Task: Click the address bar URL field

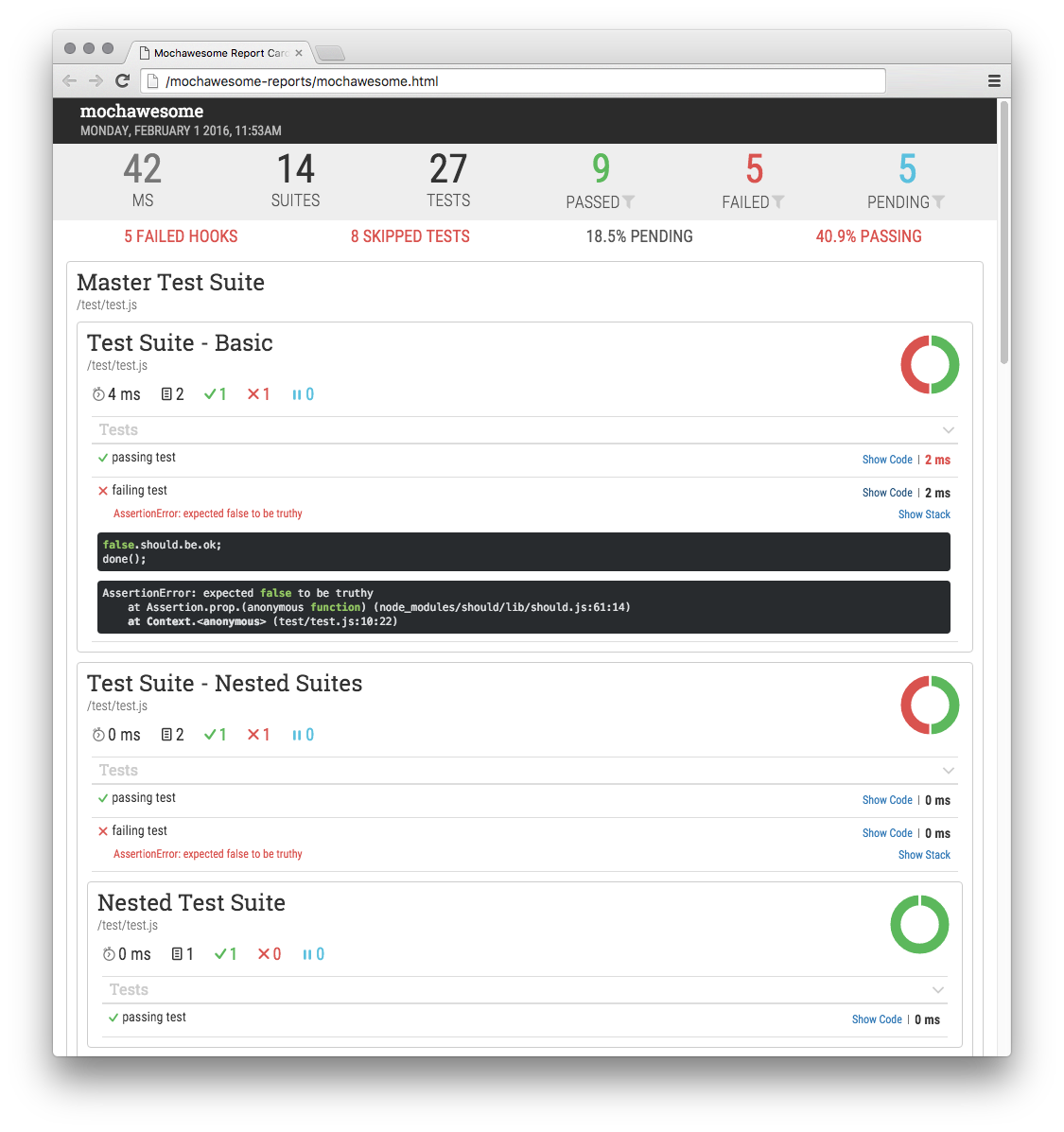Action: (513, 81)
